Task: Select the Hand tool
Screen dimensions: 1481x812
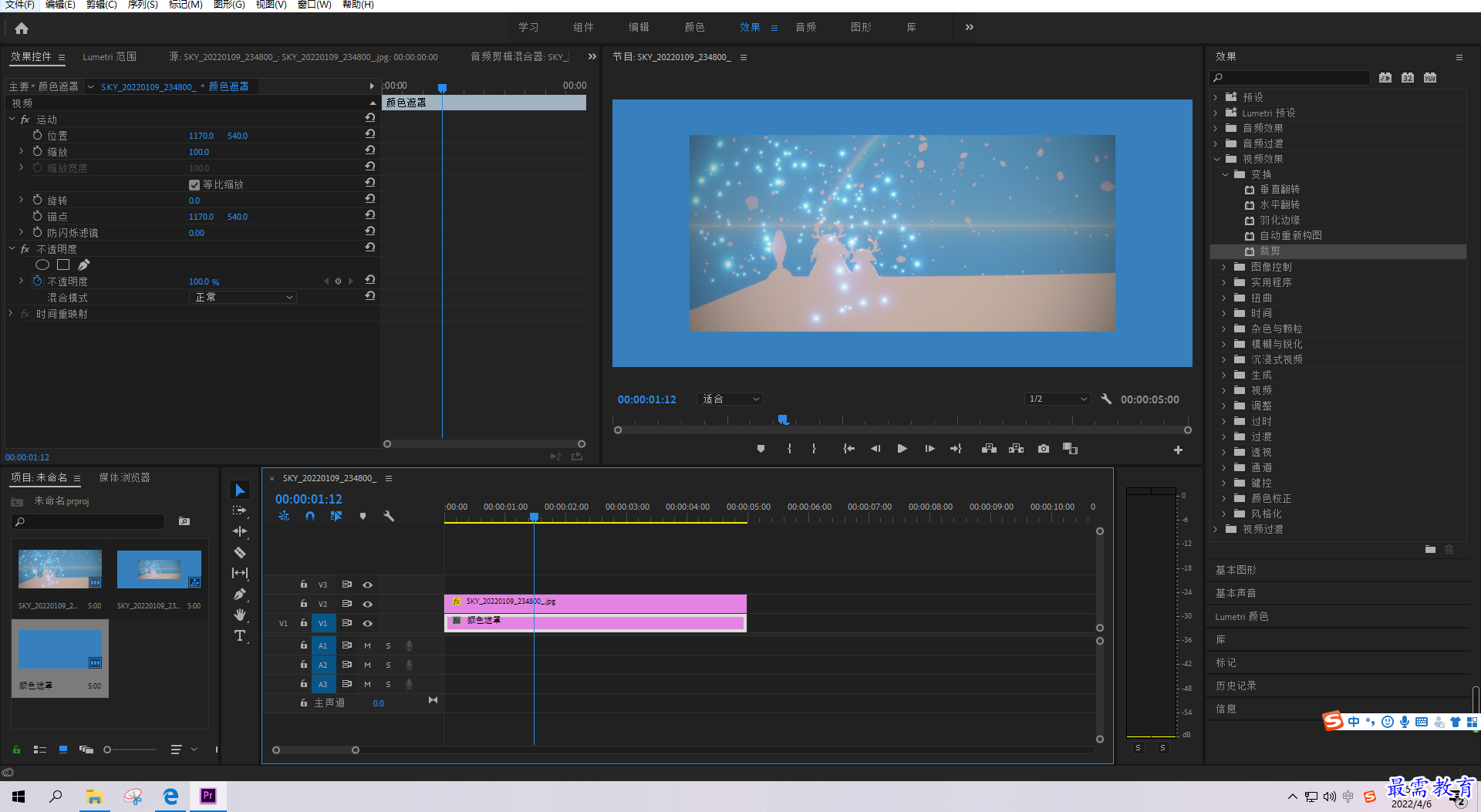Action: pos(240,615)
